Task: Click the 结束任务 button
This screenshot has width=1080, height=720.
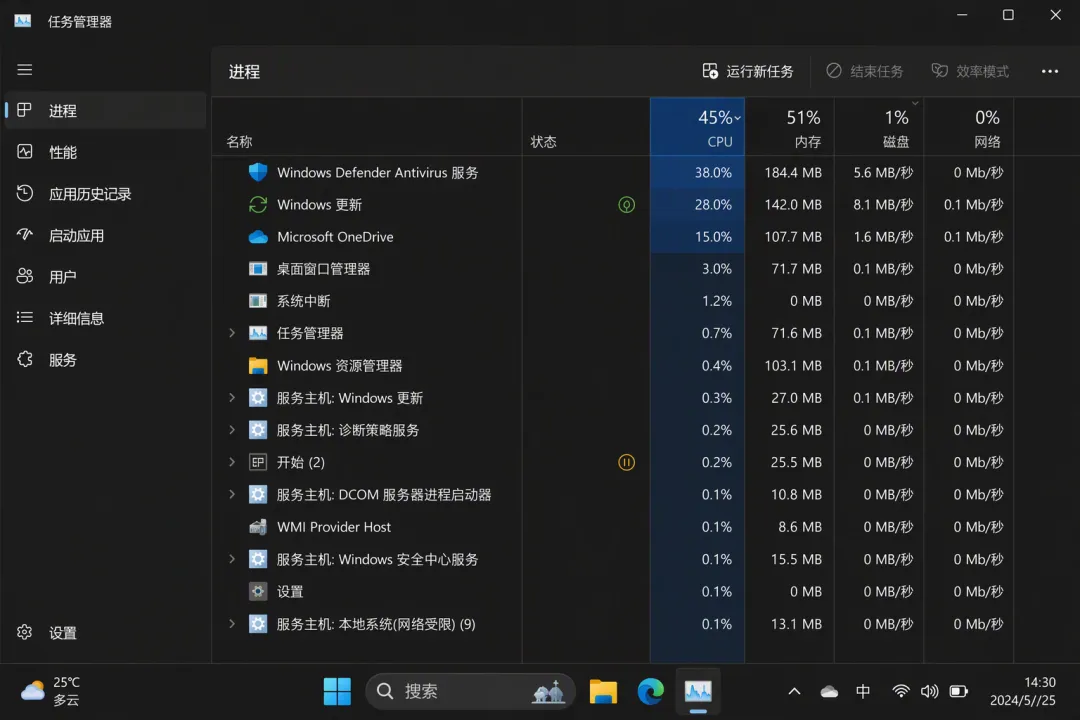Action: 864,71
